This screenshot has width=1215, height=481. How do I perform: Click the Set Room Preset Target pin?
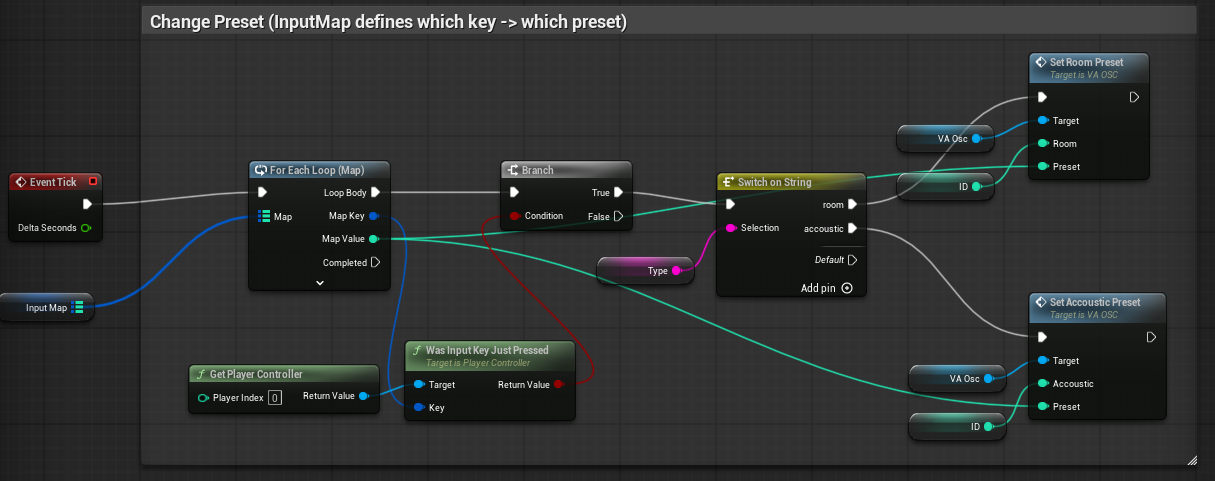(1043, 121)
